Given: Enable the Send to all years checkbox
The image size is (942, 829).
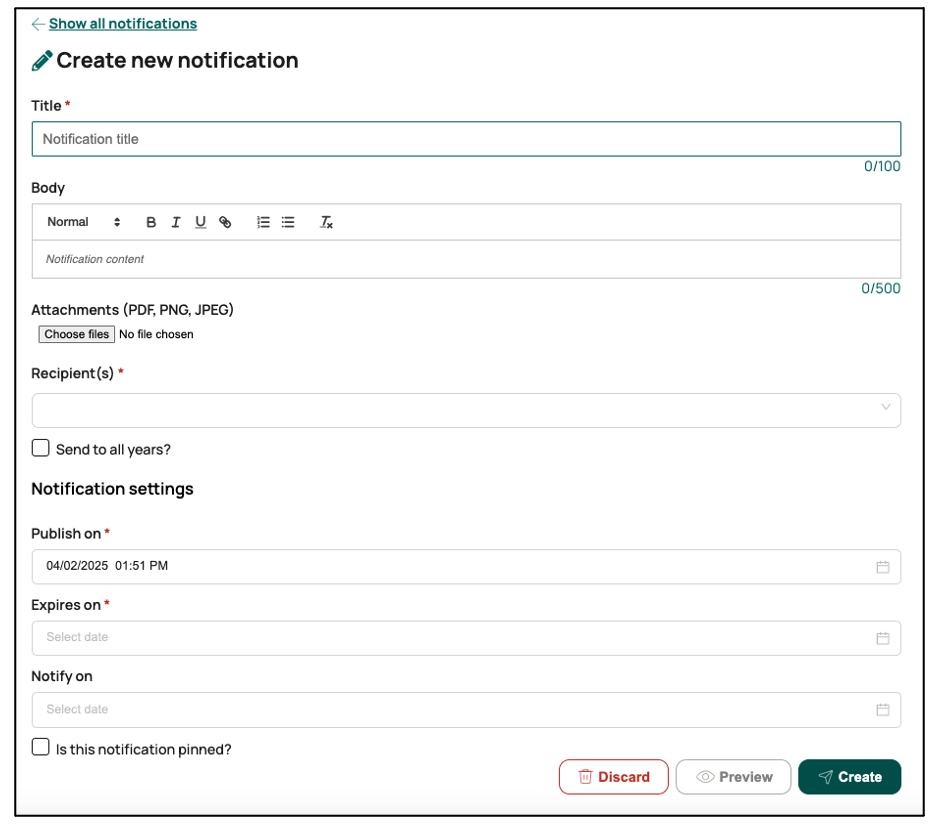Looking at the screenshot, I should [40, 449].
